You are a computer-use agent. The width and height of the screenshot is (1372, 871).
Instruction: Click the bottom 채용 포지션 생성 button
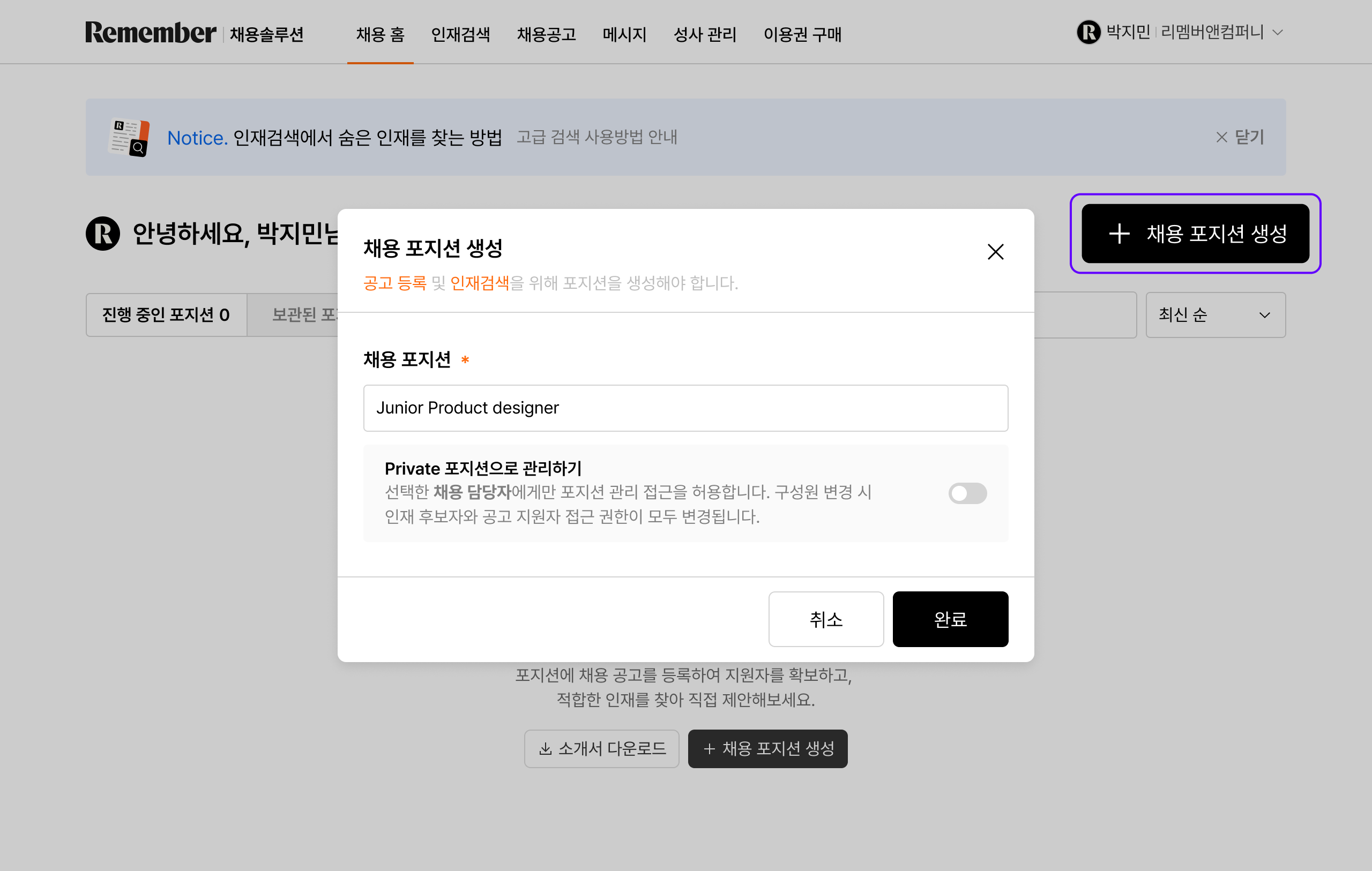tap(767, 748)
